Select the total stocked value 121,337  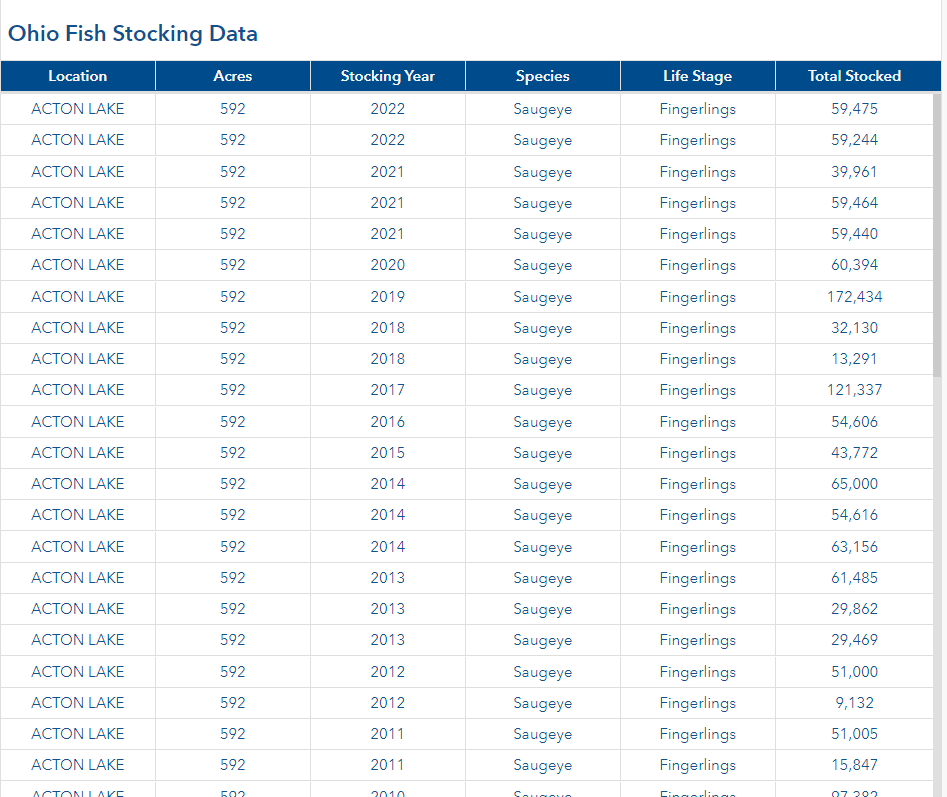[x=854, y=390]
